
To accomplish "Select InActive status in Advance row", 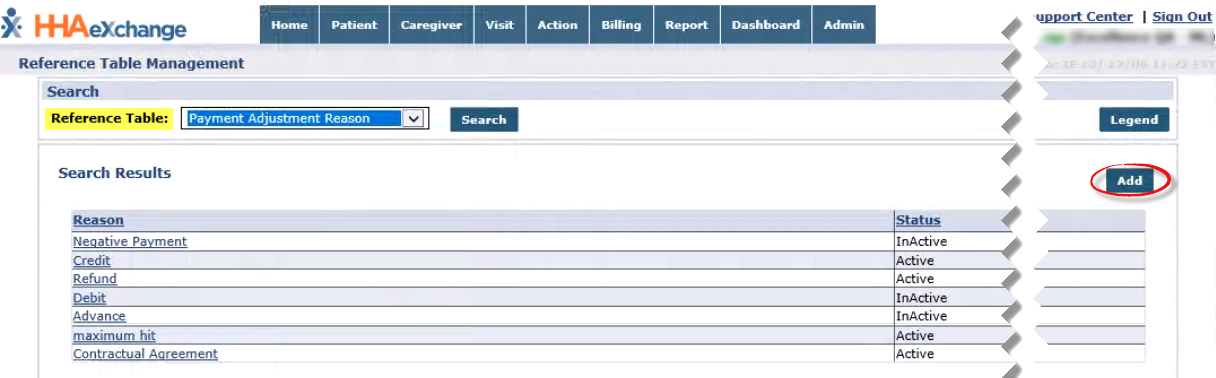I will pos(921,317).
